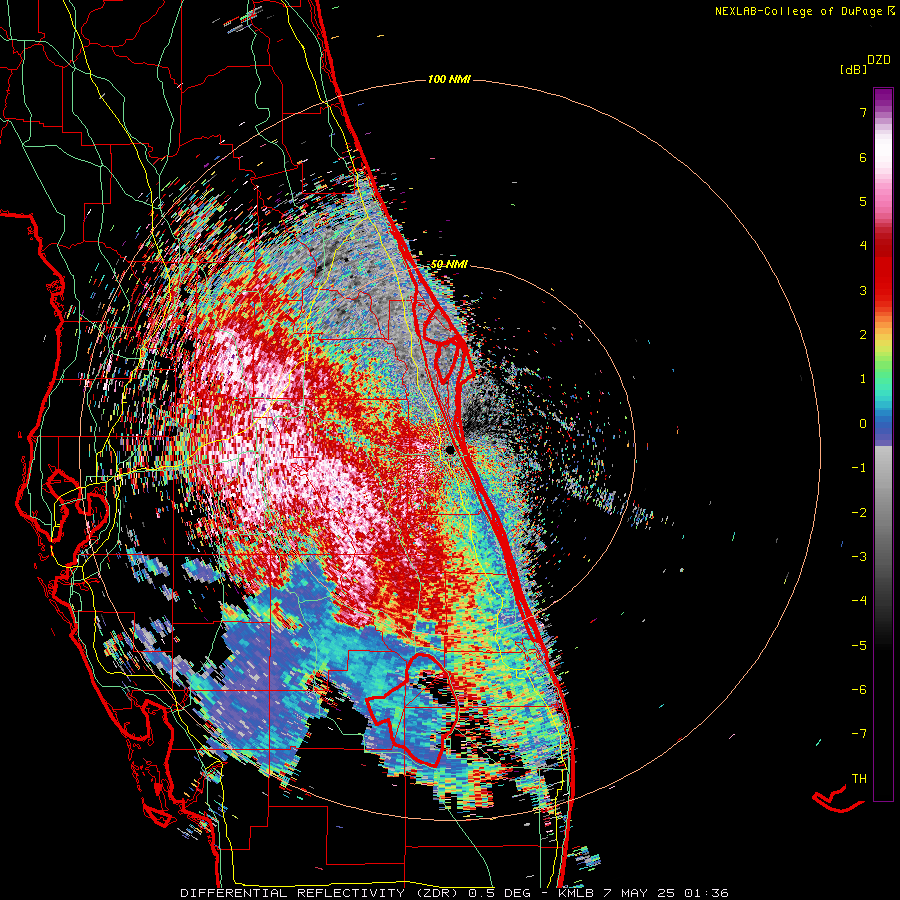900x900 pixels.
Task: Click the 100 NMI range ring label
Action: click(449, 79)
